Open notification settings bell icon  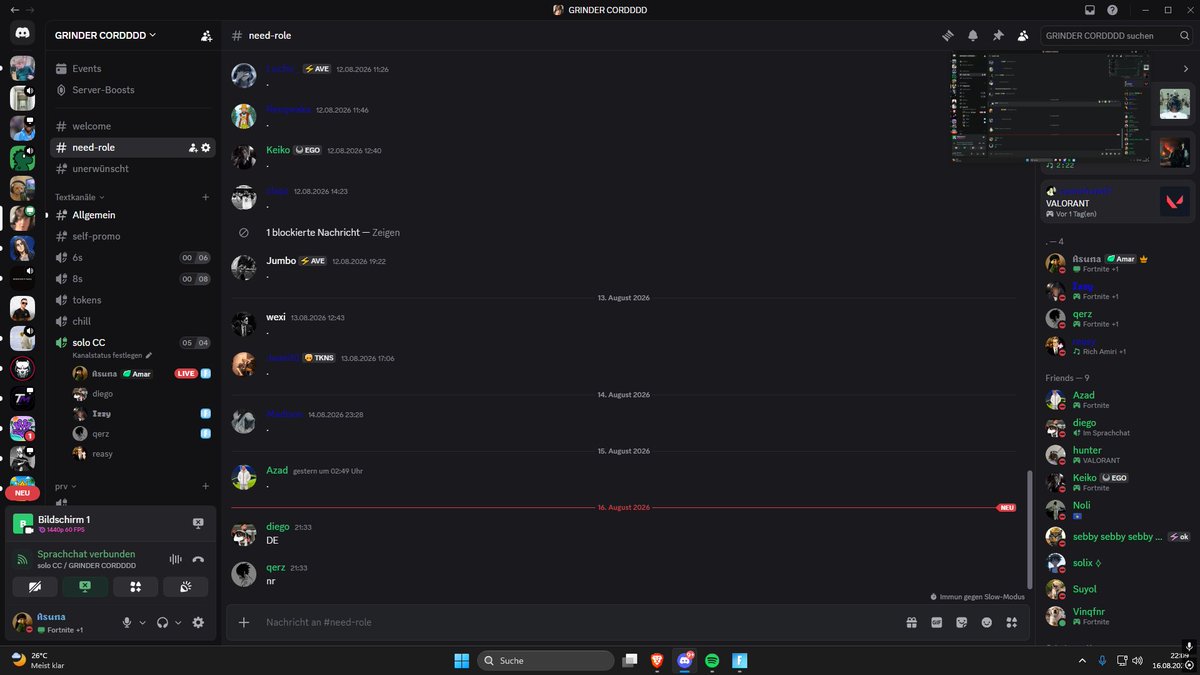973,35
